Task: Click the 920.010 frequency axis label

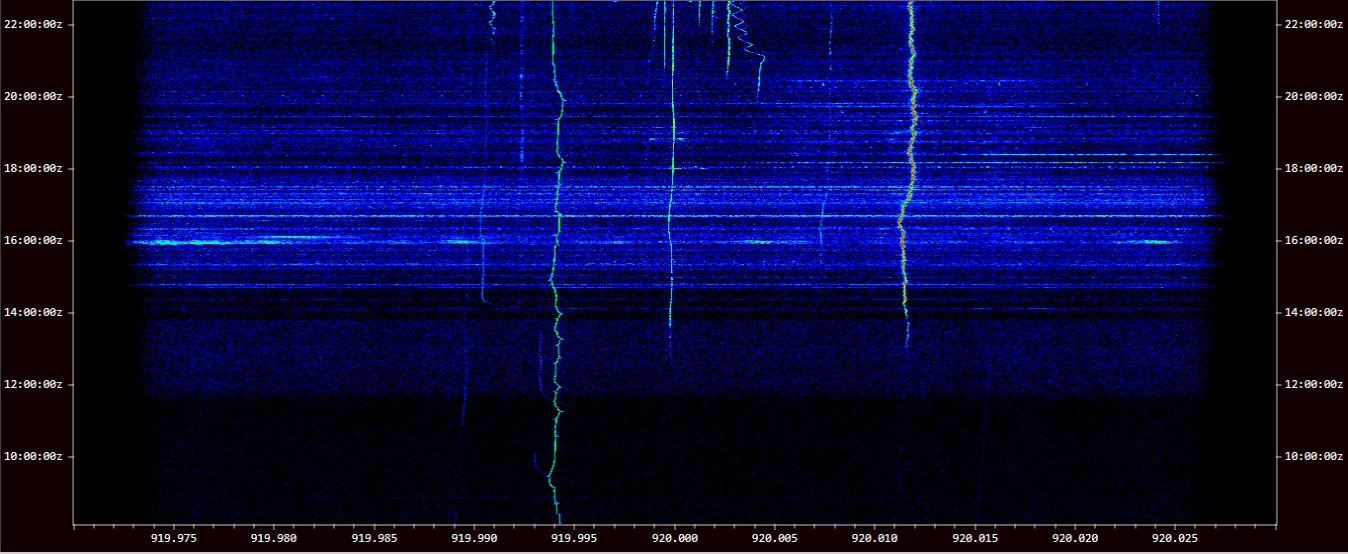Action: (874, 537)
